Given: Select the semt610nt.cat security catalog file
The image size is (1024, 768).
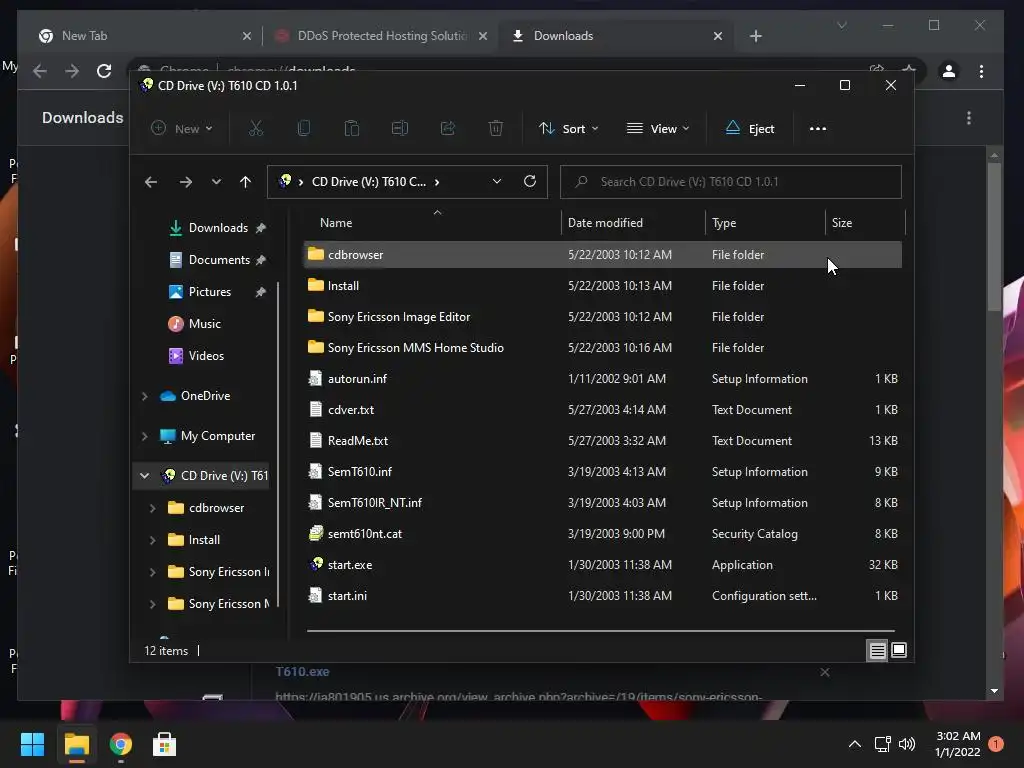Looking at the screenshot, I should coord(604,534).
